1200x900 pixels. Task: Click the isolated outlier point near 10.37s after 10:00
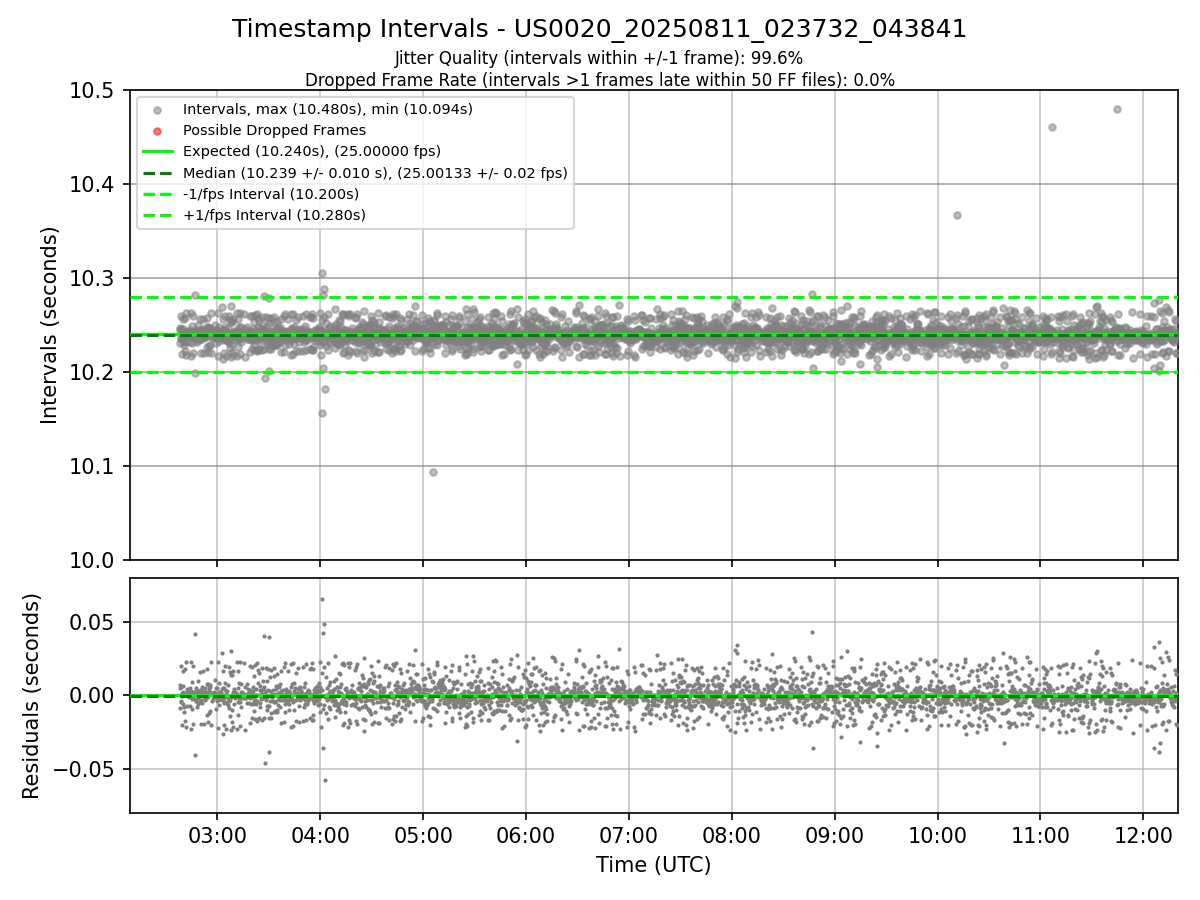[x=957, y=215]
